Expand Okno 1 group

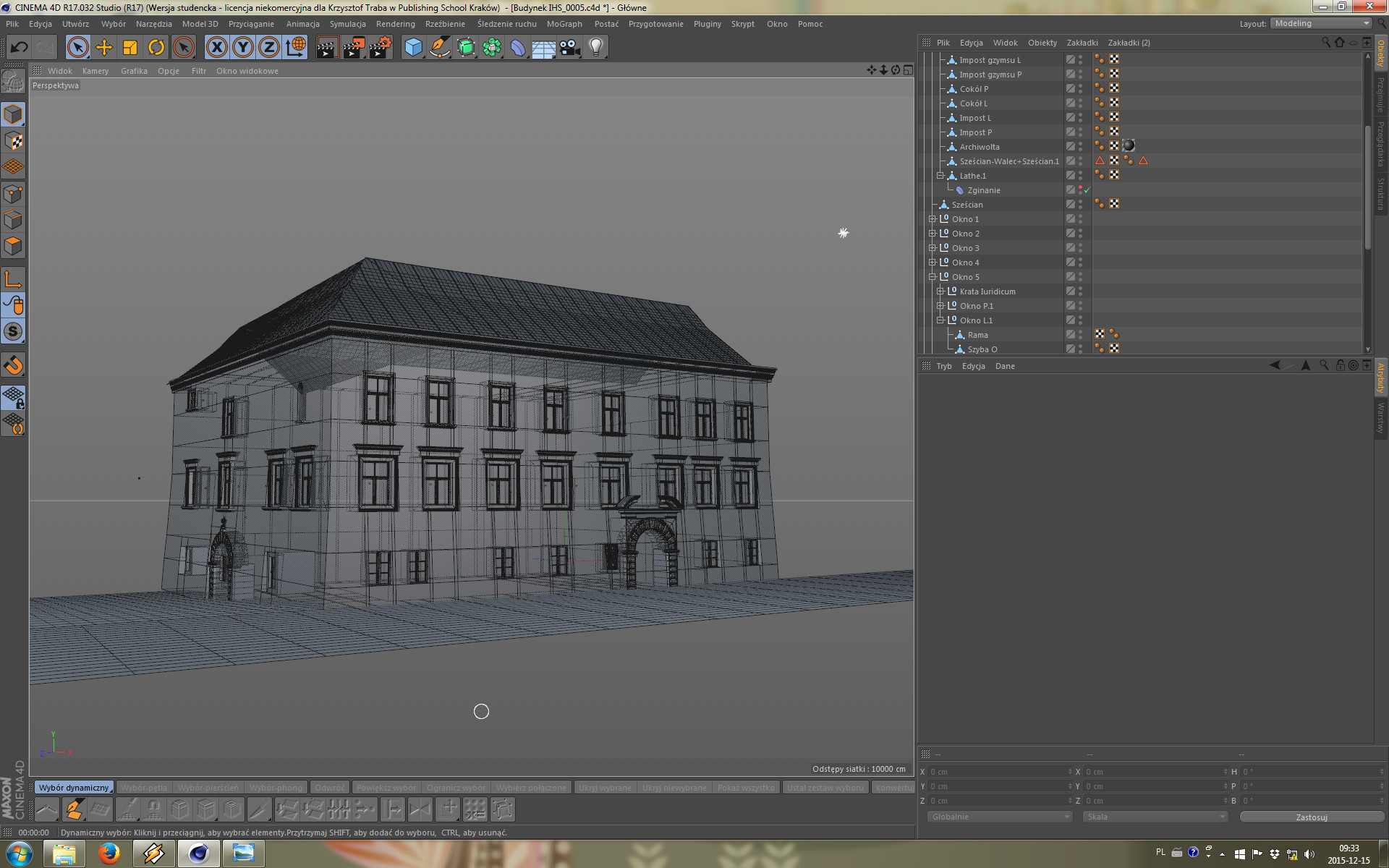[x=933, y=219]
